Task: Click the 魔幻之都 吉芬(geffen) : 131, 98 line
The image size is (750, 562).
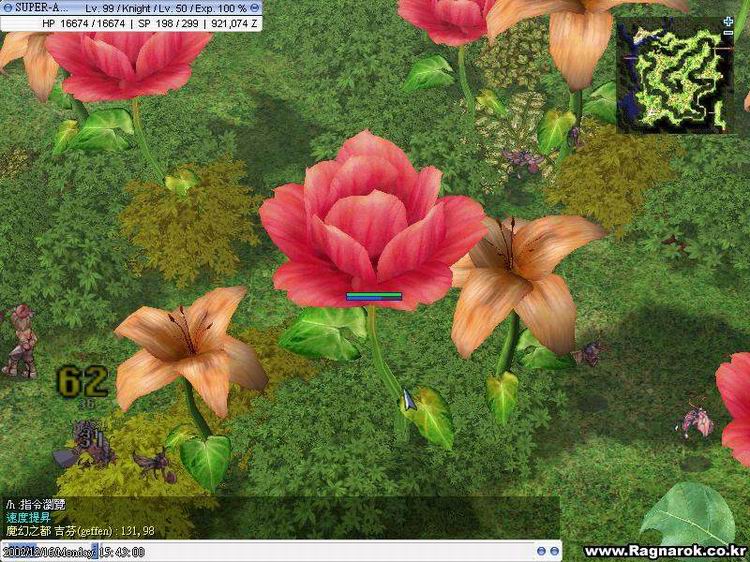Action: 80,530
